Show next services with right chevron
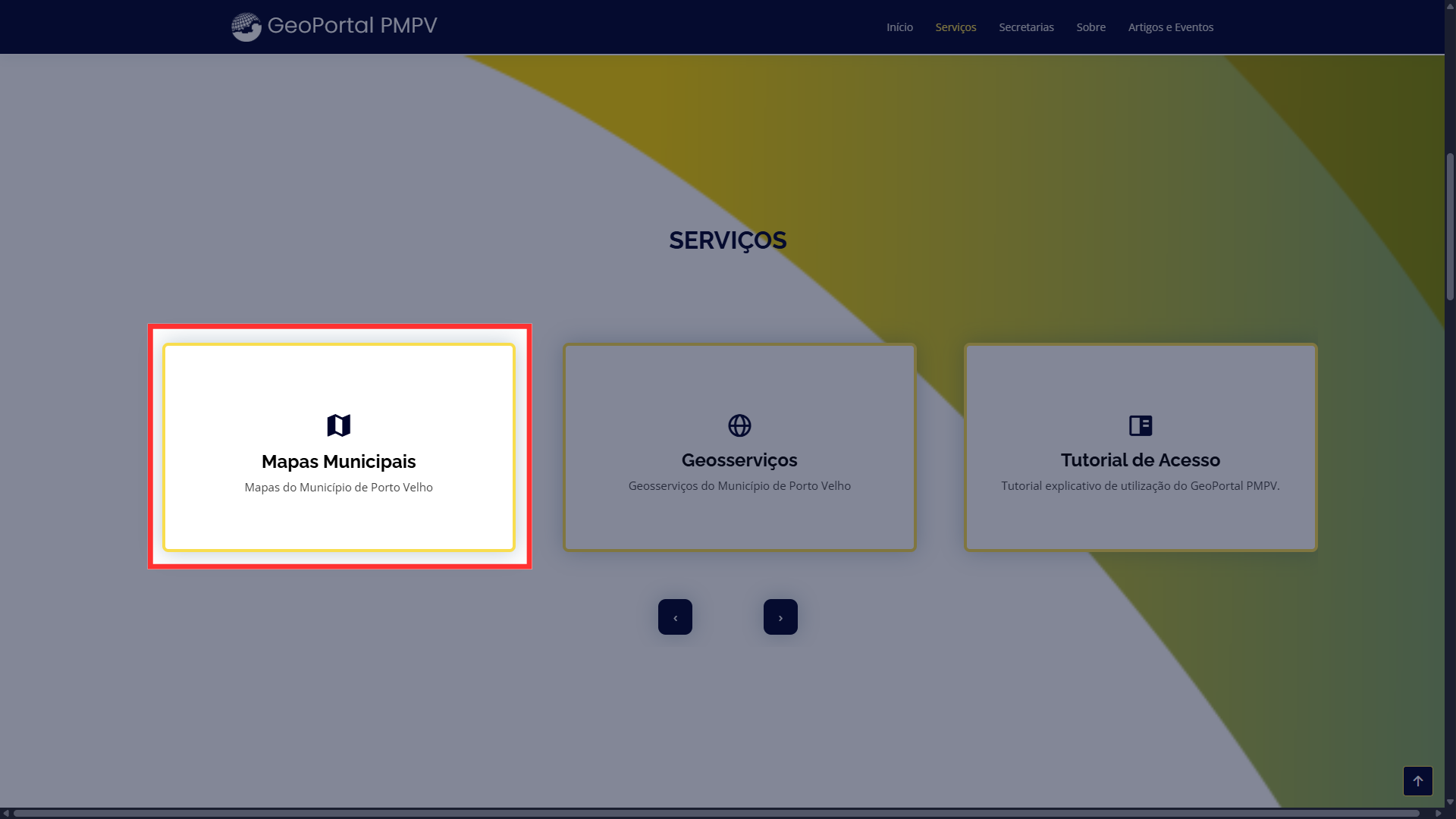Image resolution: width=1456 pixels, height=819 pixels. point(780,617)
